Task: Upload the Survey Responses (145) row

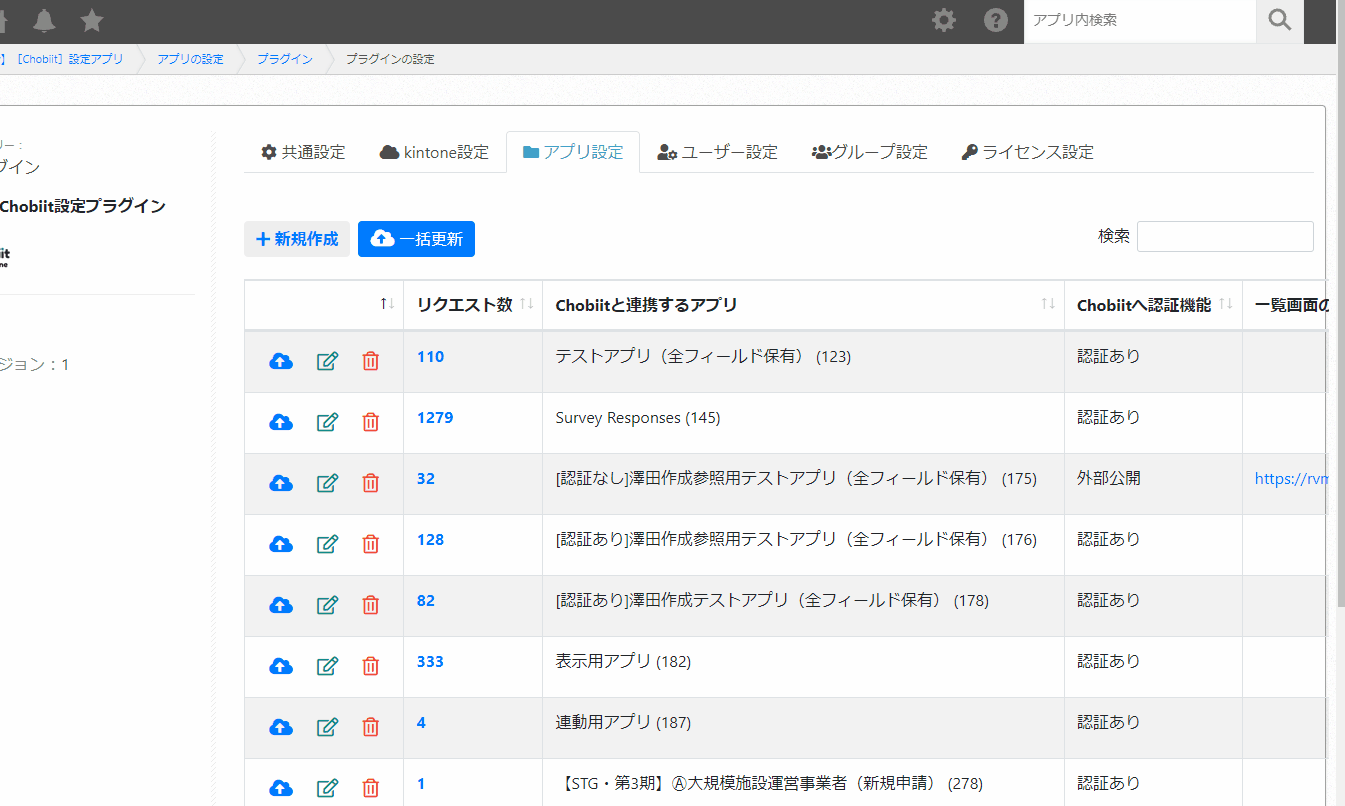Action: click(281, 422)
